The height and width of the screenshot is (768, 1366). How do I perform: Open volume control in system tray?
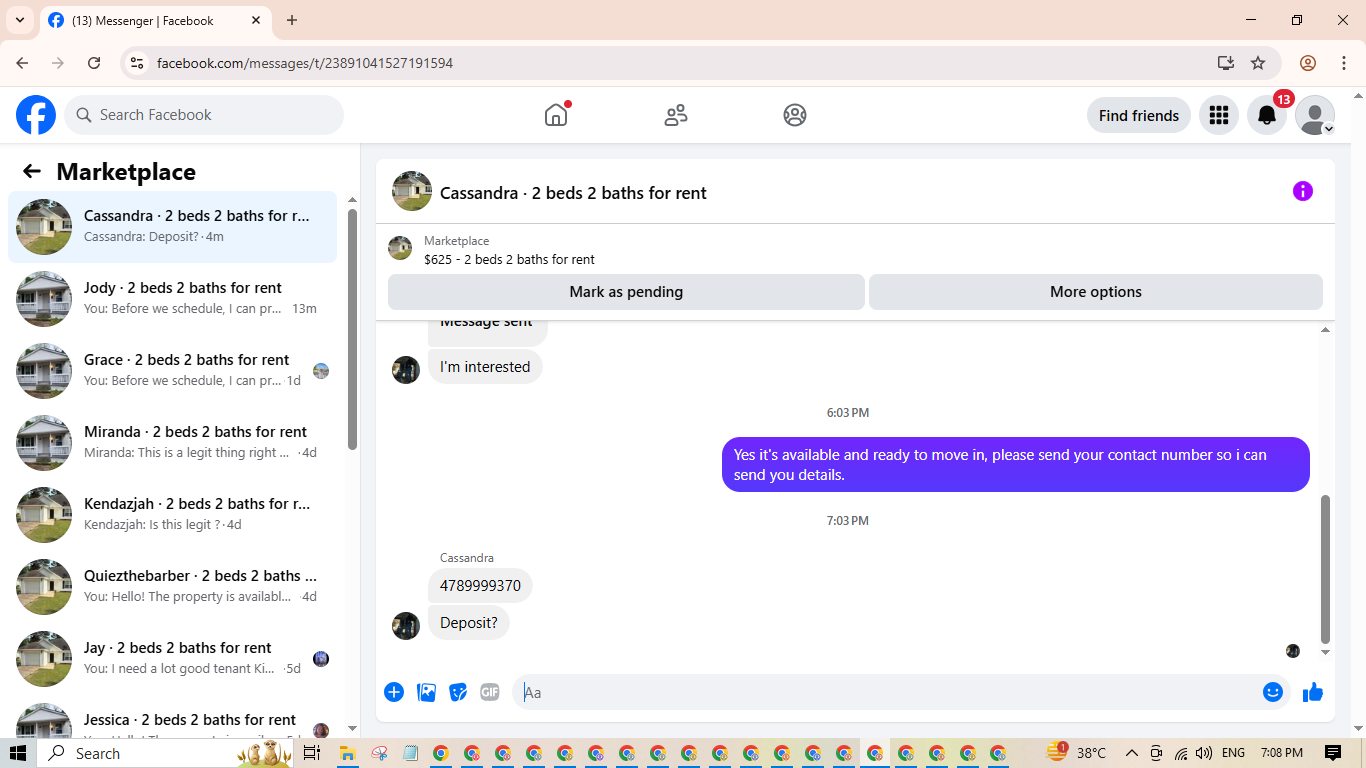(1203, 753)
